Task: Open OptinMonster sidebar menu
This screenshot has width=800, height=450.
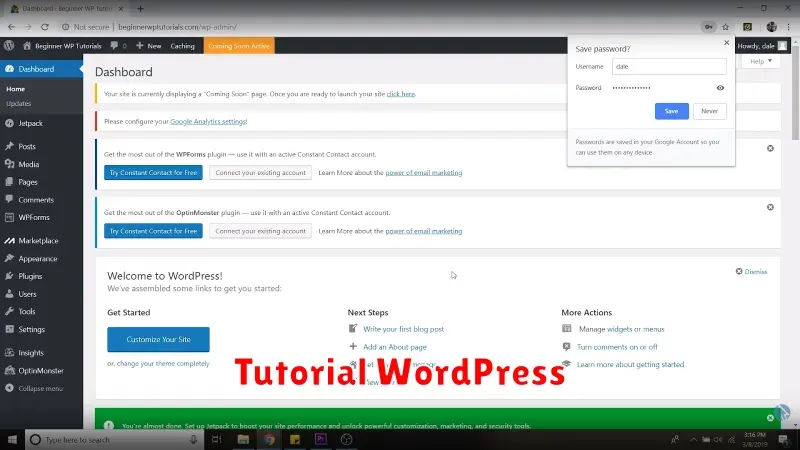Action: pyautogui.click(x=41, y=371)
